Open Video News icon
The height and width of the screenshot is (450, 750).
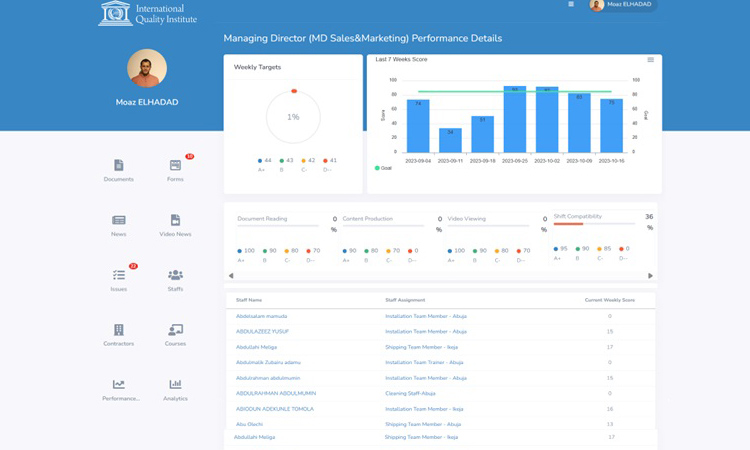175,220
